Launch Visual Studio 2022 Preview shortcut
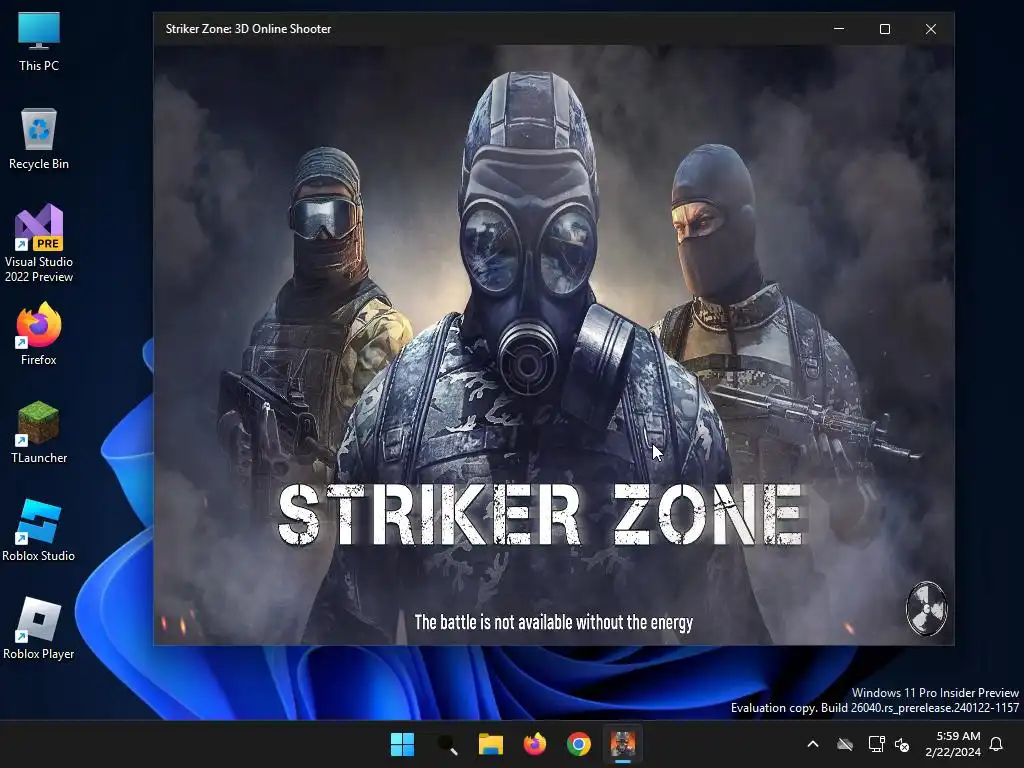Viewport: 1024px width, 768px height. tap(39, 243)
